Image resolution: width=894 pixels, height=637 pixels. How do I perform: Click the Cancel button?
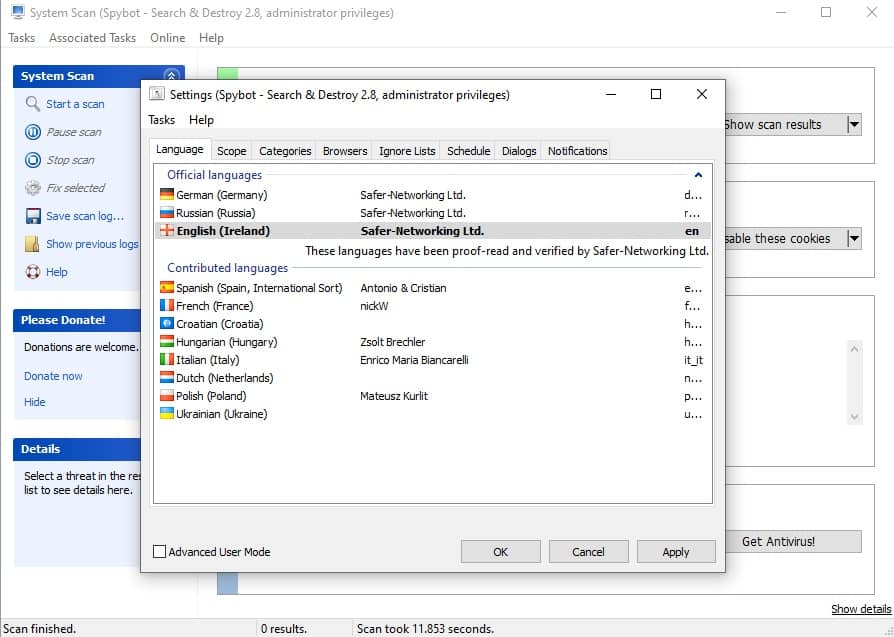[x=588, y=551]
